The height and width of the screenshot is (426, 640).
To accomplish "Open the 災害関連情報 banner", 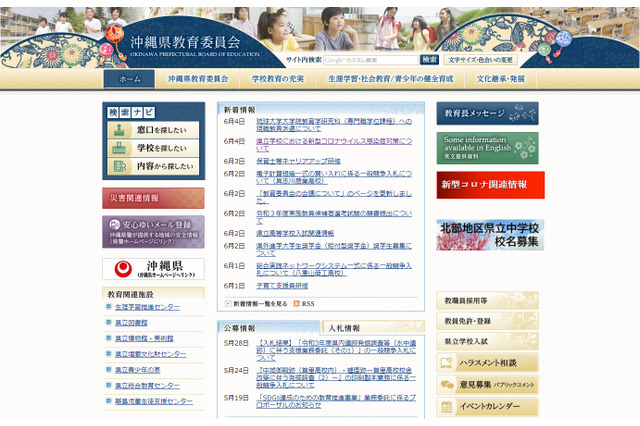I will coord(153,198).
